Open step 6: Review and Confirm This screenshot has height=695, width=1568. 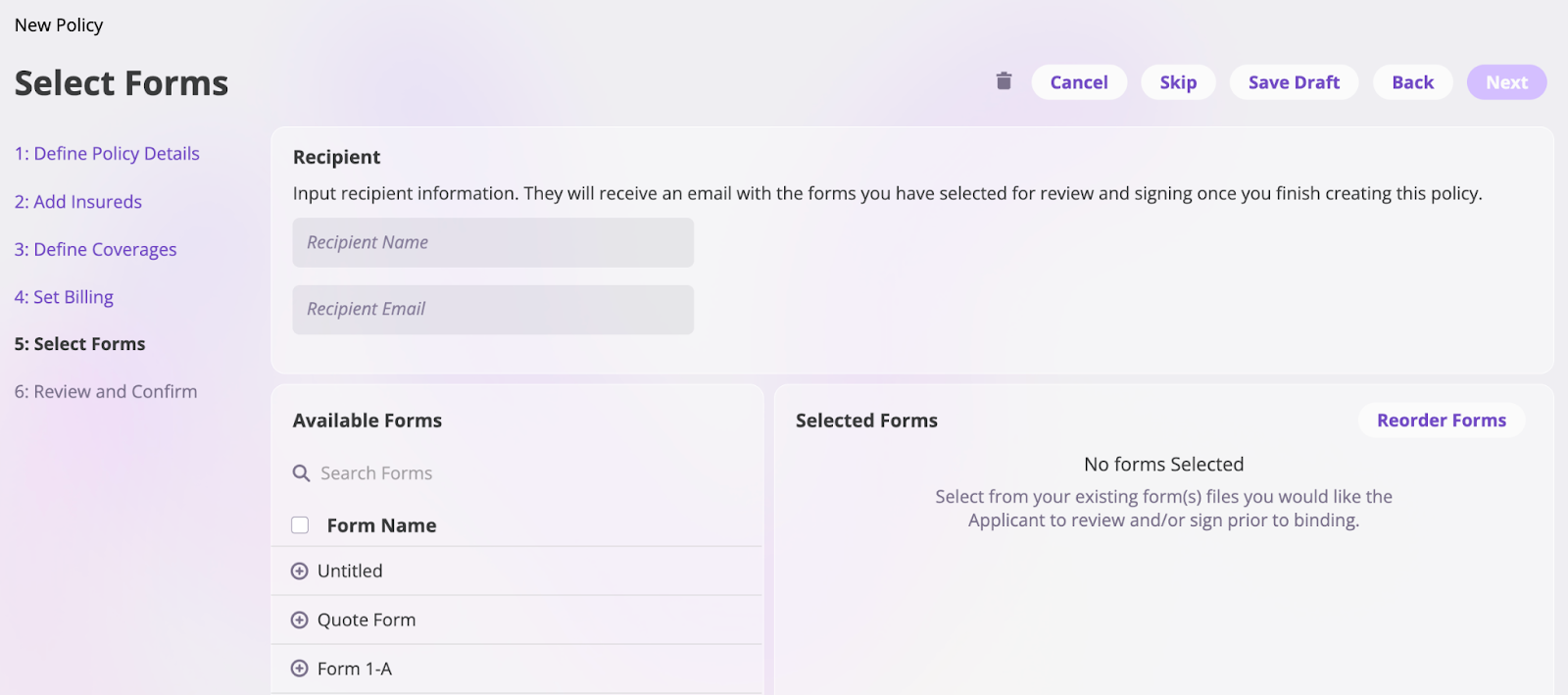point(106,392)
